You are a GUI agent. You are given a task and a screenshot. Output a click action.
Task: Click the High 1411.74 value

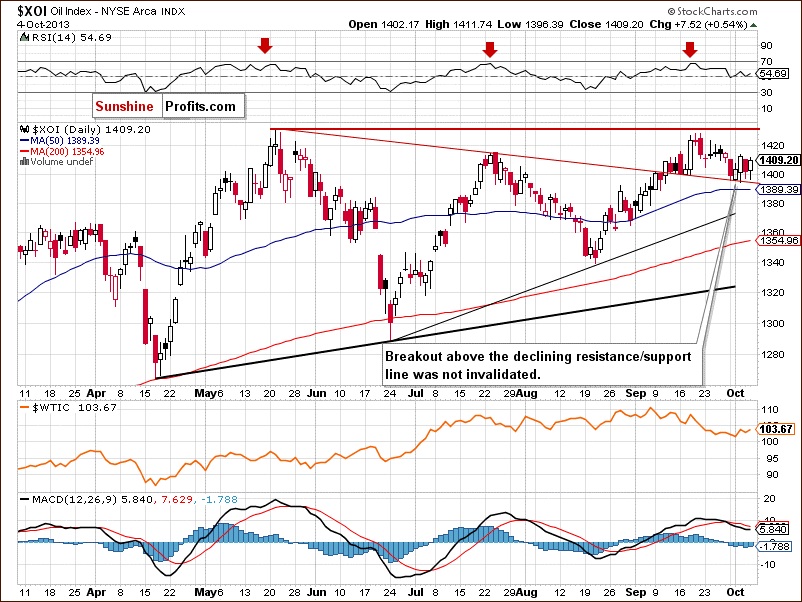point(459,24)
